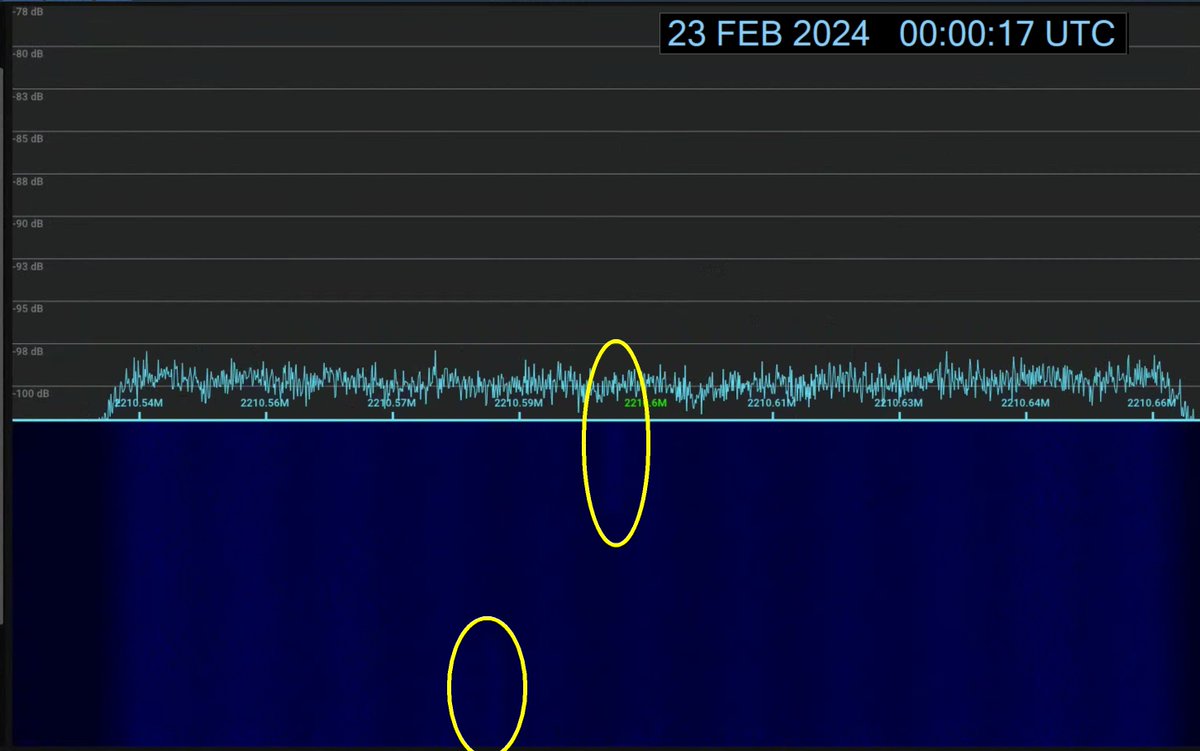Click the left edge panel strip
The image size is (1200, 751).
click(x=5, y=375)
